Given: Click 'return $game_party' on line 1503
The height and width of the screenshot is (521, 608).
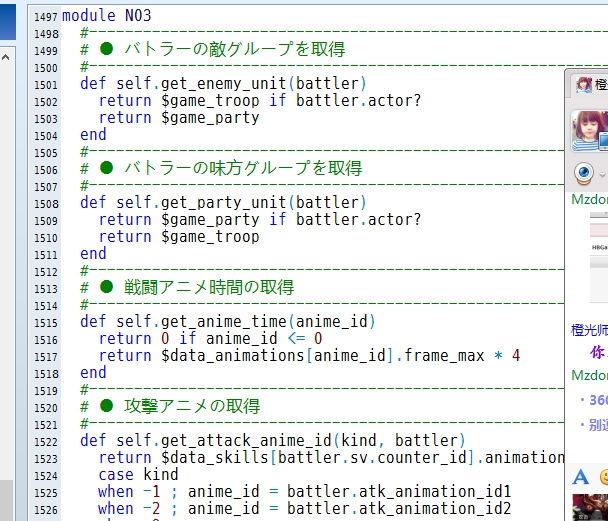Looking at the screenshot, I should (x=179, y=118).
